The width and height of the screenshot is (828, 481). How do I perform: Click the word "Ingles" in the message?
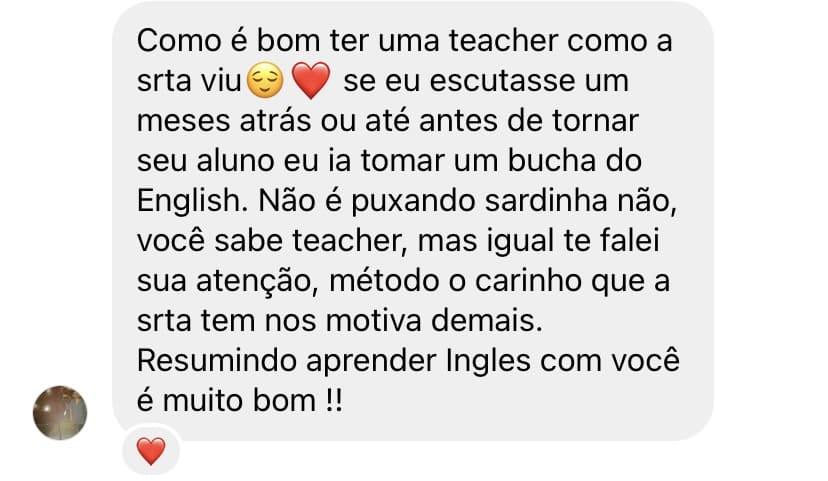click(x=488, y=362)
